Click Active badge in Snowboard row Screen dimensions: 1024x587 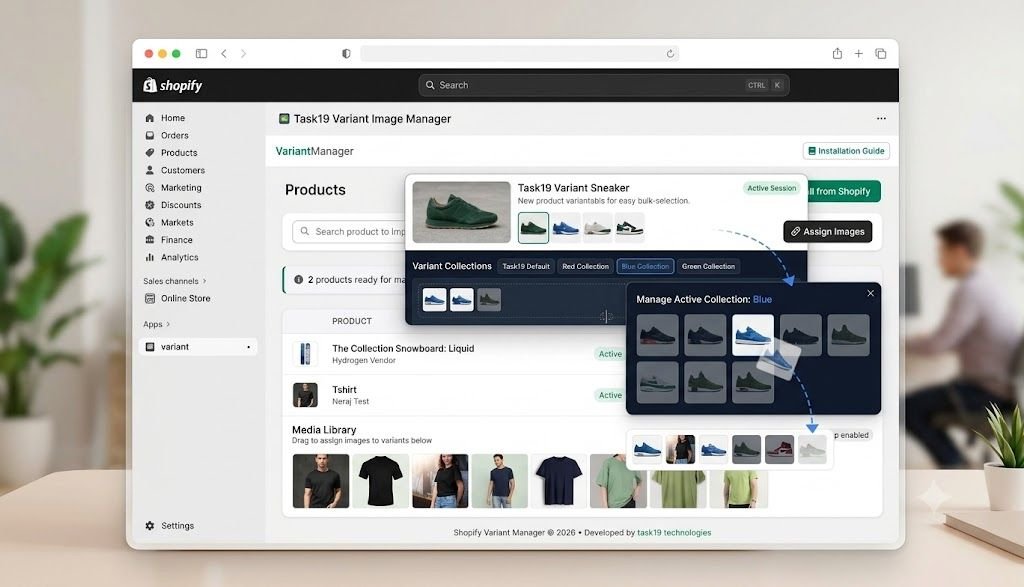click(x=610, y=354)
